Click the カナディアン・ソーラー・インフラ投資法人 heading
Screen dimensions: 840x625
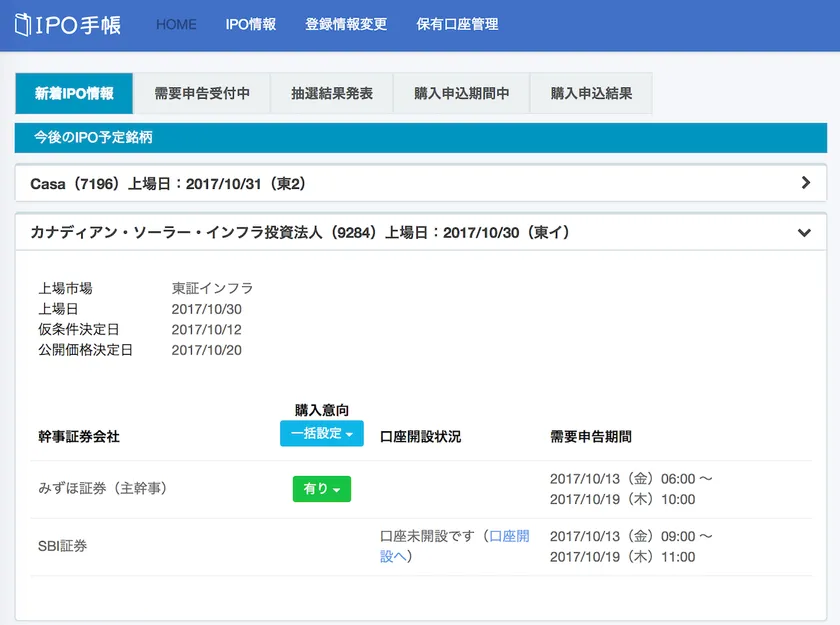(x=300, y=232)
